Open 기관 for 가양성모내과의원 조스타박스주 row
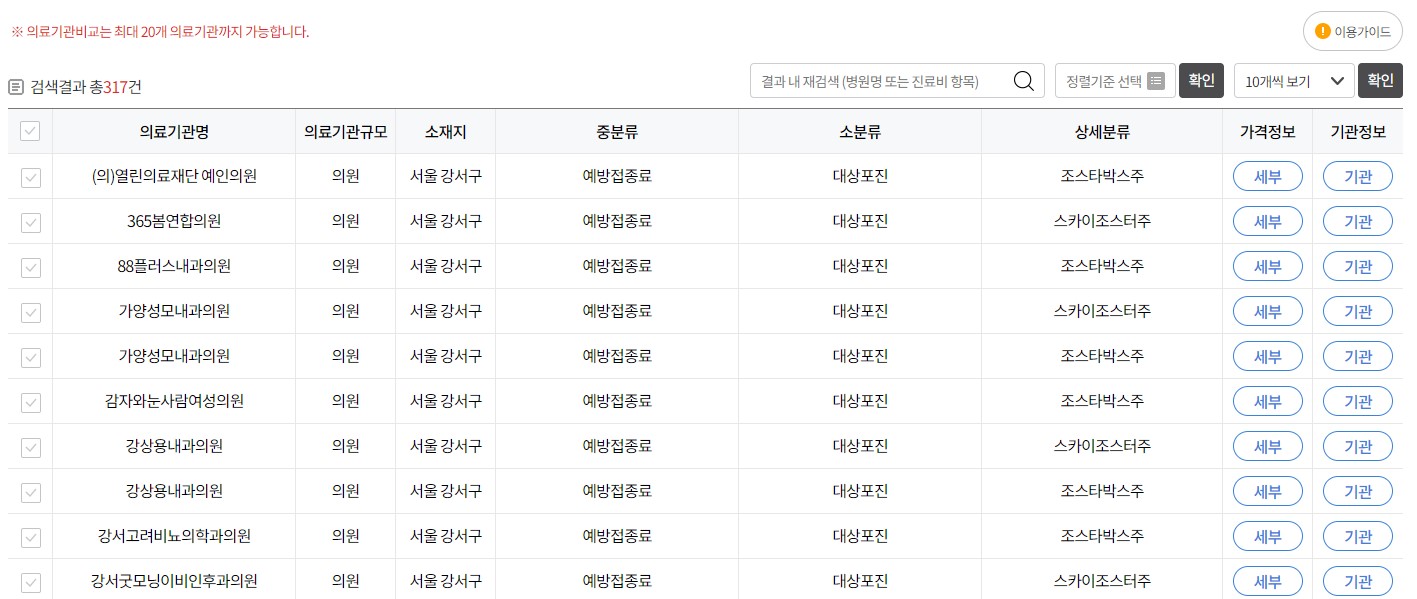This screenshot has height=599, width=1417. [1357, 357]
